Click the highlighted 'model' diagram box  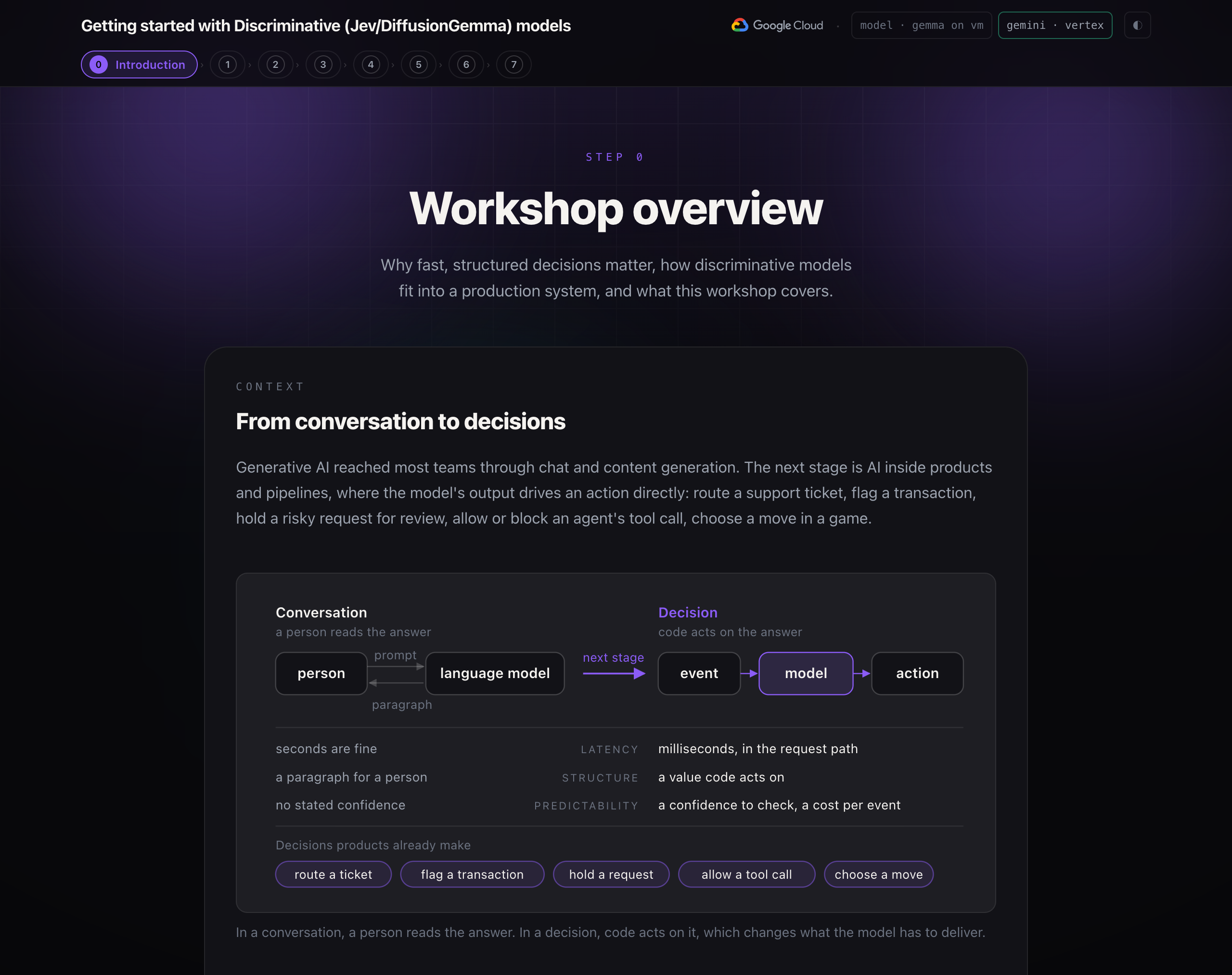806,674
